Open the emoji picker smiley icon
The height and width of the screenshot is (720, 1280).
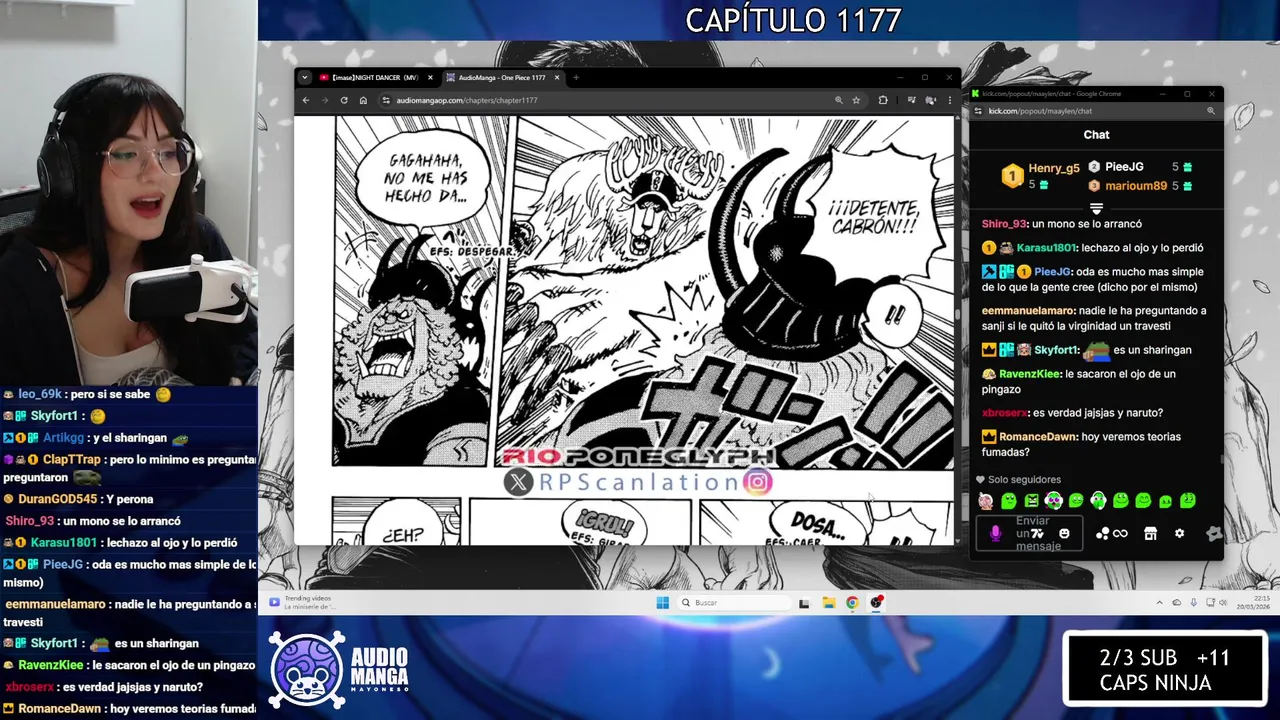pyautogui.click(x=1064, y=533)
